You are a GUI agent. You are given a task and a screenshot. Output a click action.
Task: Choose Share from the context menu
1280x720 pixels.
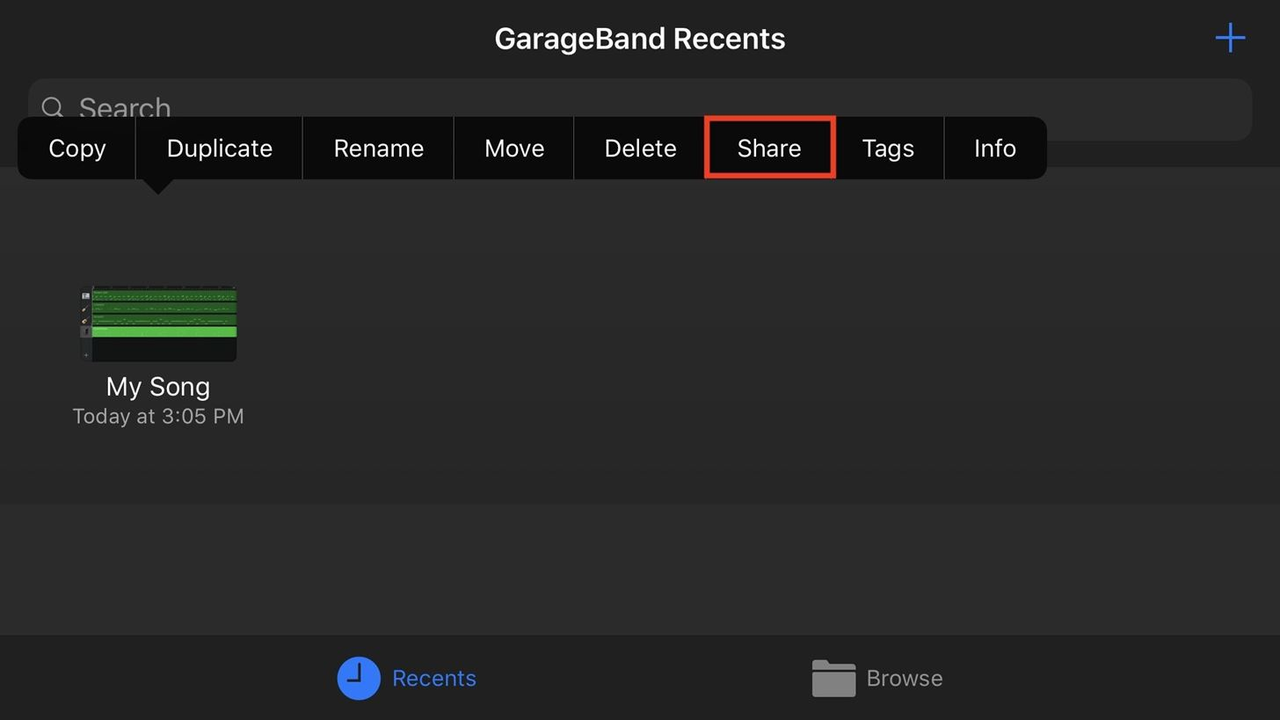click(768, 148)
